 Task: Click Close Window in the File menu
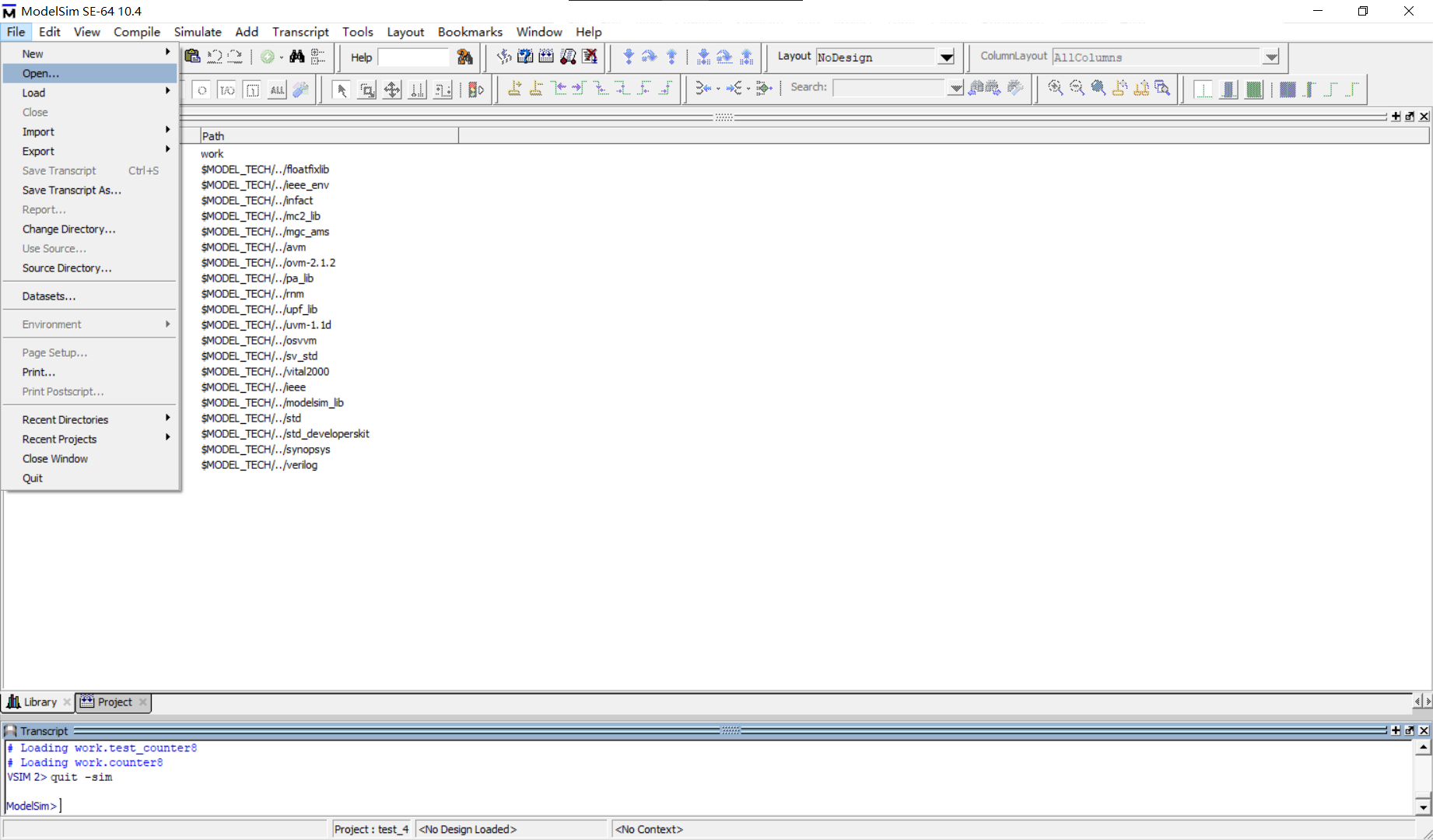pos(90,458)
